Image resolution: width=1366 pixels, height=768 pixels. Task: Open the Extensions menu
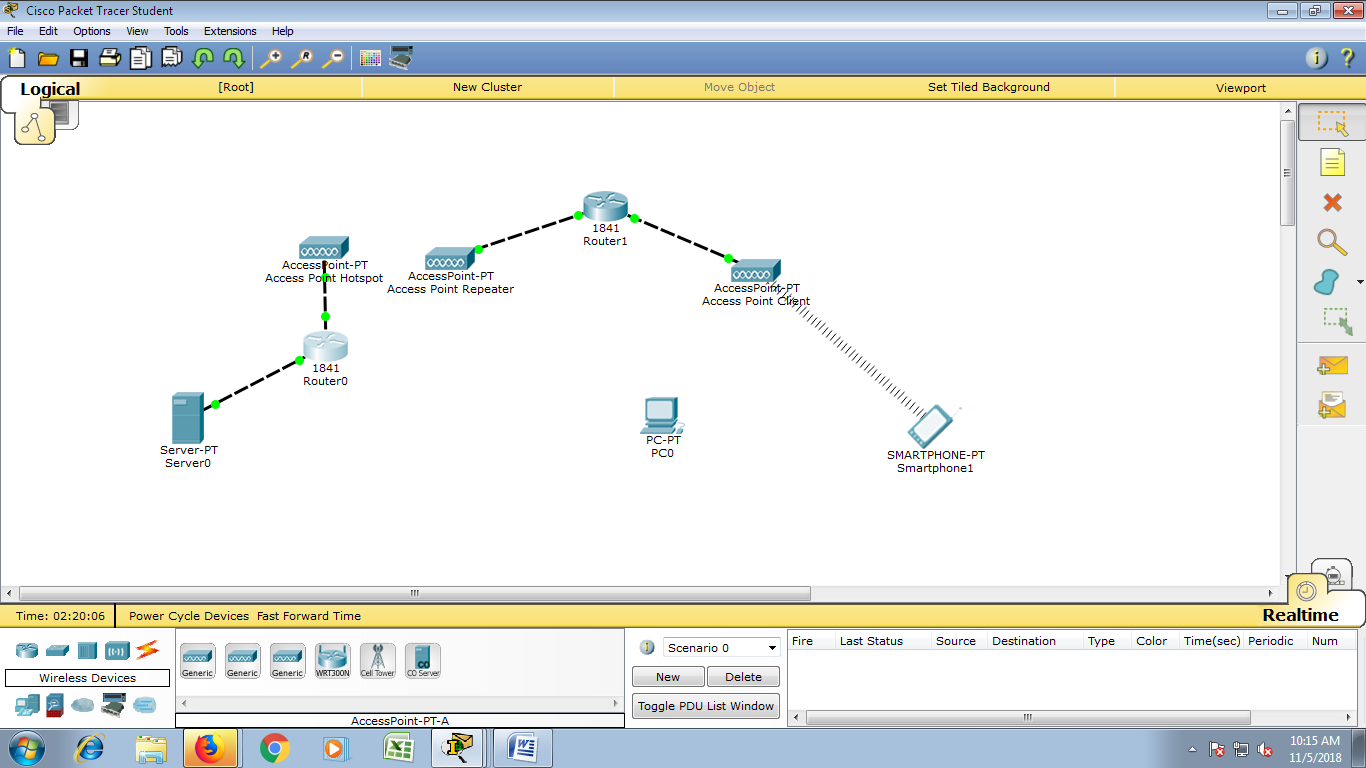(x=230, y=31)
